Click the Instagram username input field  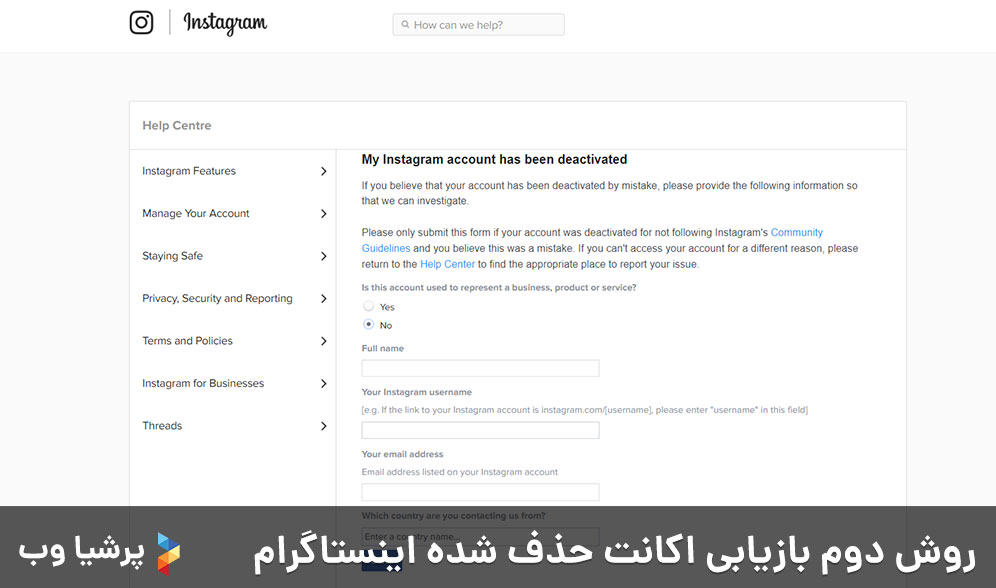[x=479, y=430]
